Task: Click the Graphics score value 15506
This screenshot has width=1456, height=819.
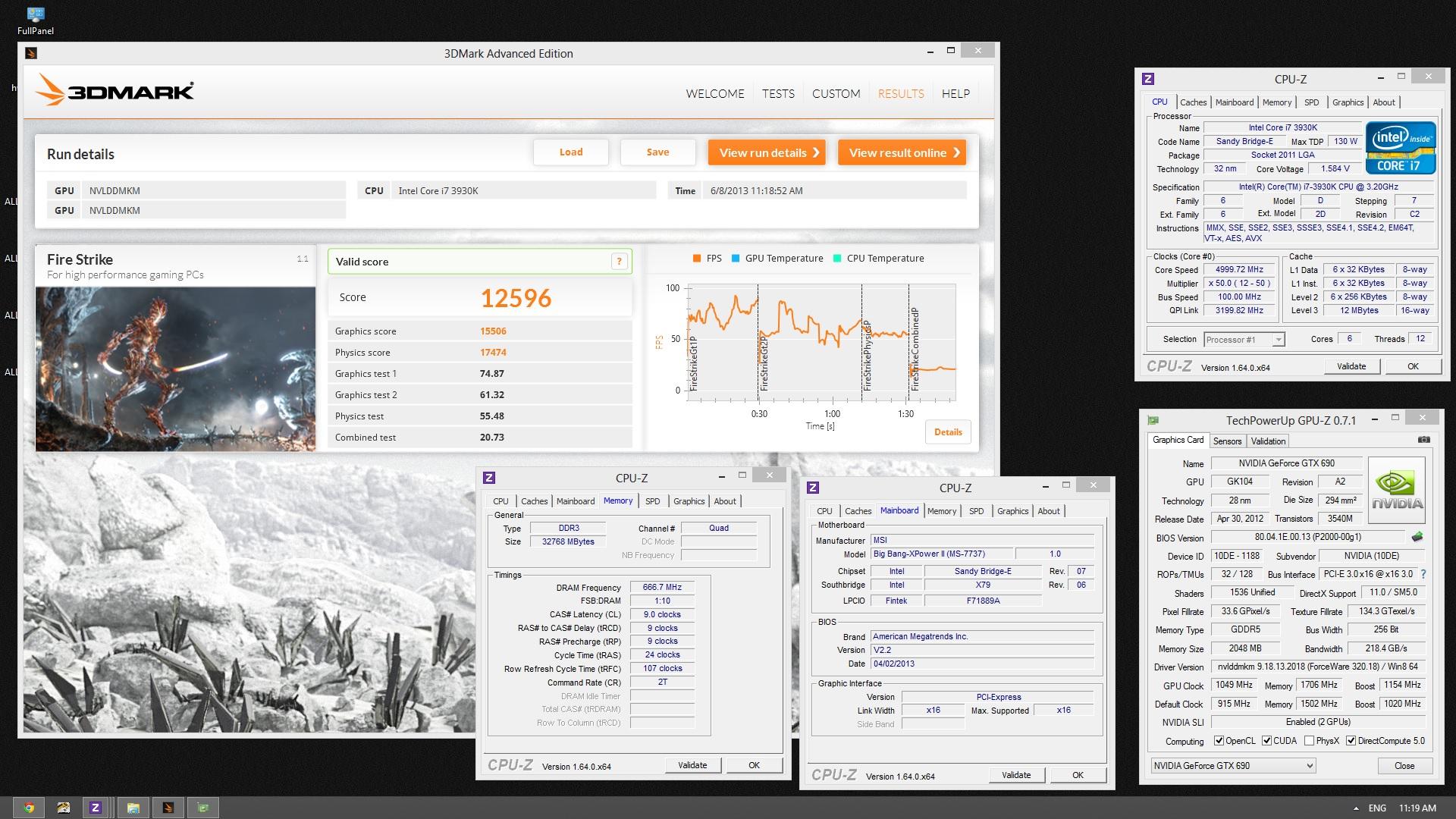Action: click(x=493, y=331)
